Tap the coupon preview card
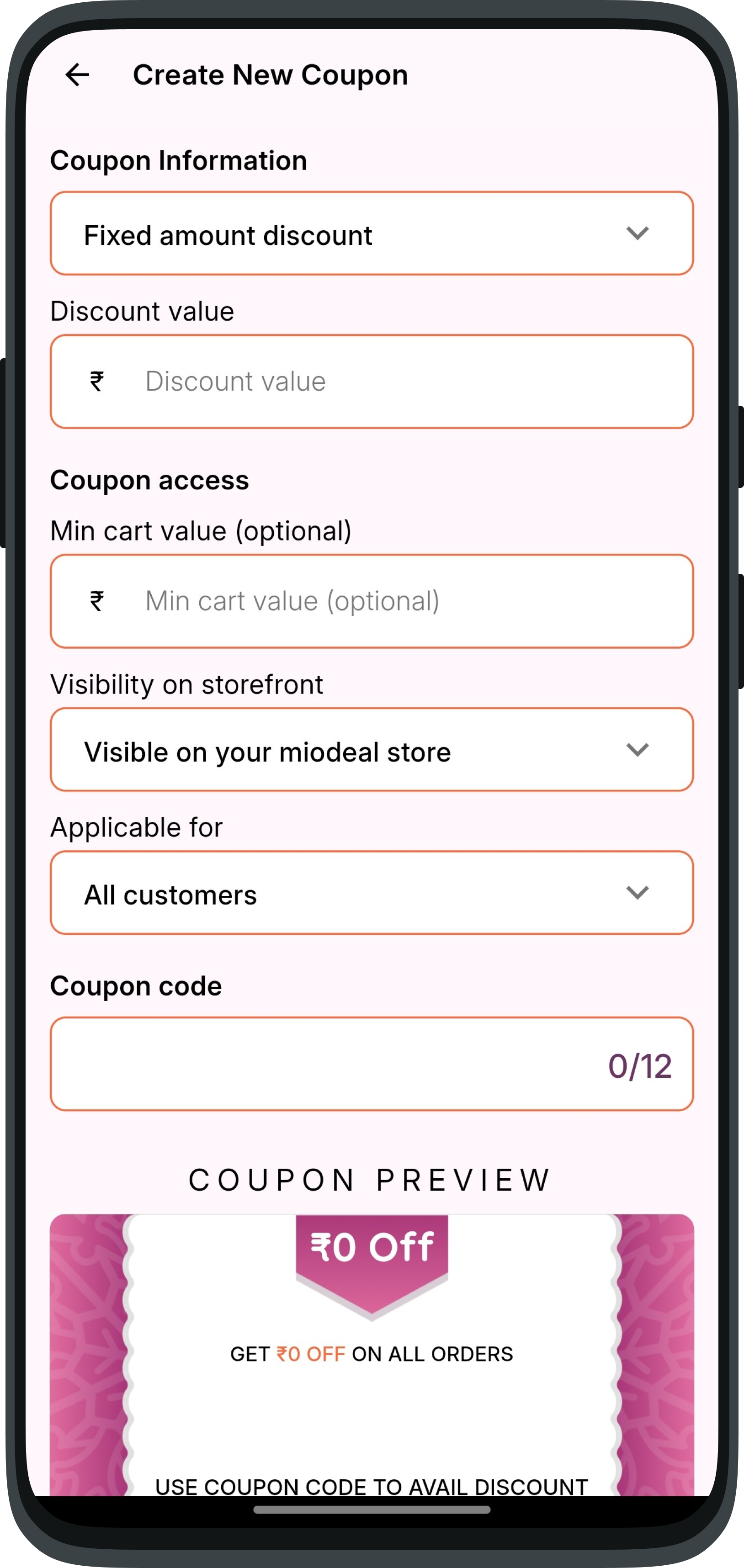 pyautogui.click(x=372, y=1355)
